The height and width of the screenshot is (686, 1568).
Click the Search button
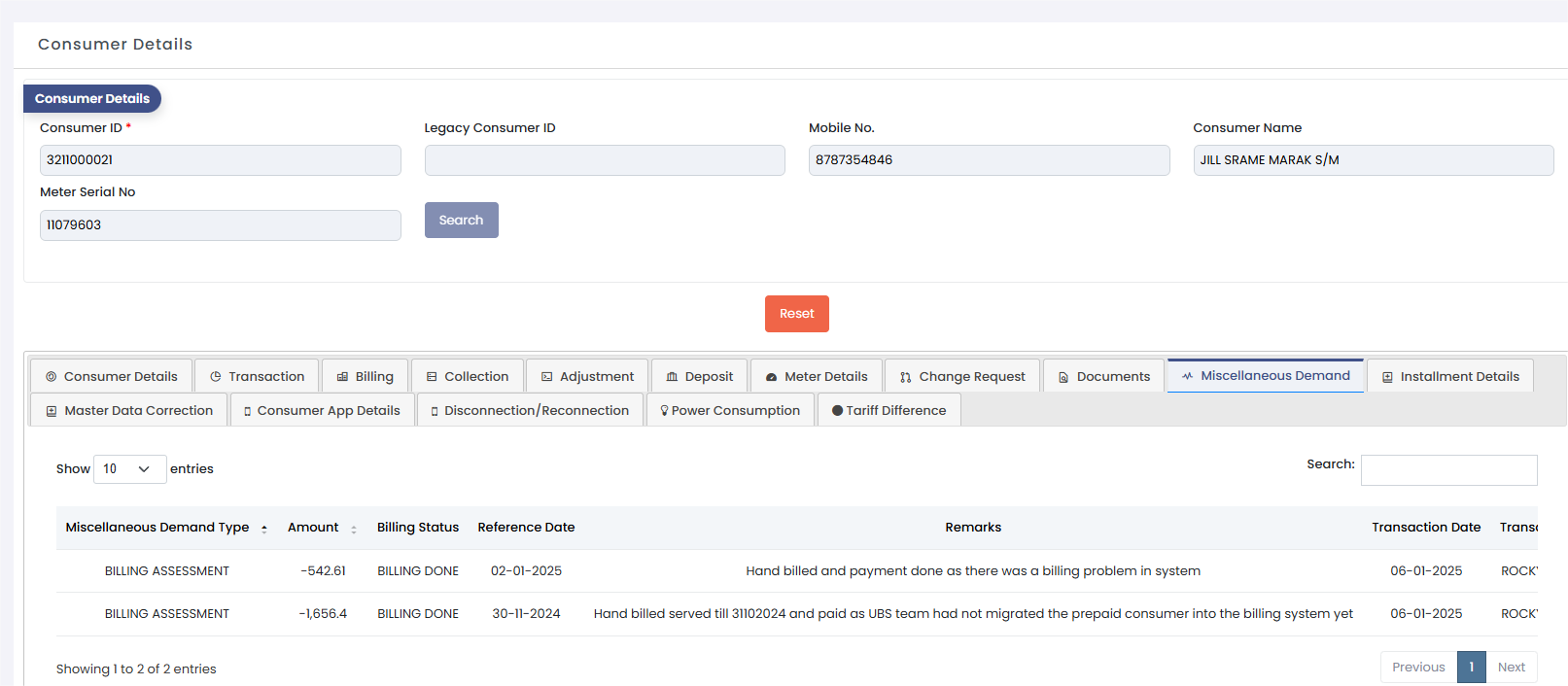pyautogui.click(x=461, y=221)
